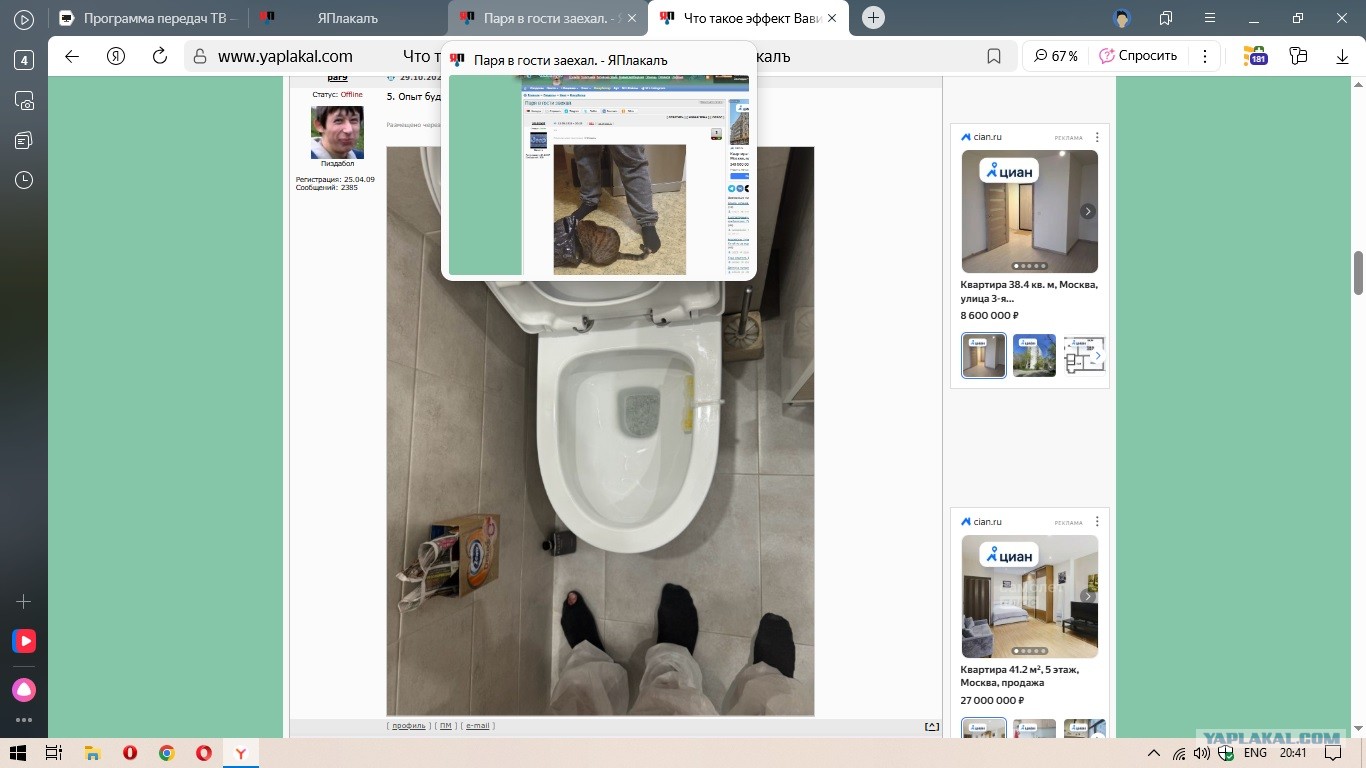
Task: Select the 'Что такое эффект' tab
Action: point(748,18)
